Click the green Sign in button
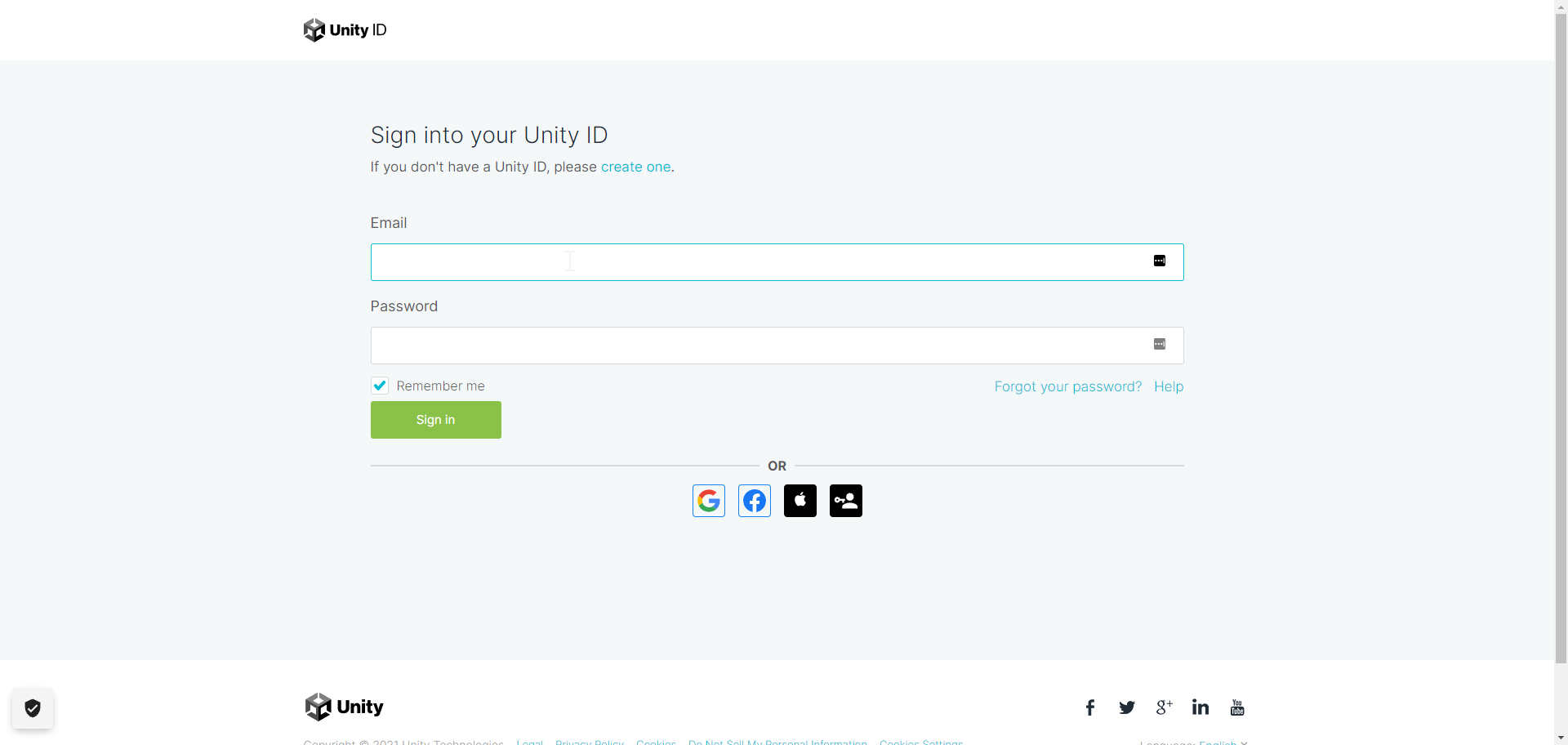This screenshot has height=745, width=1568. click(x=436, y=420)
